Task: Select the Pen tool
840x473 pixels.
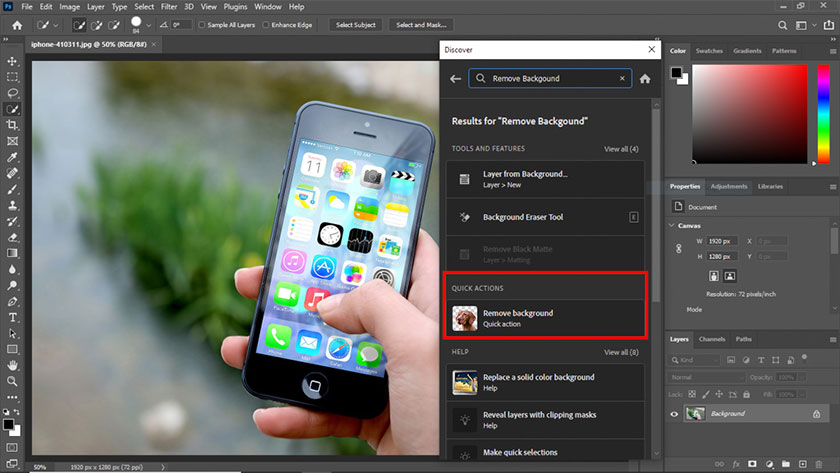Action: tap(12, 302)
